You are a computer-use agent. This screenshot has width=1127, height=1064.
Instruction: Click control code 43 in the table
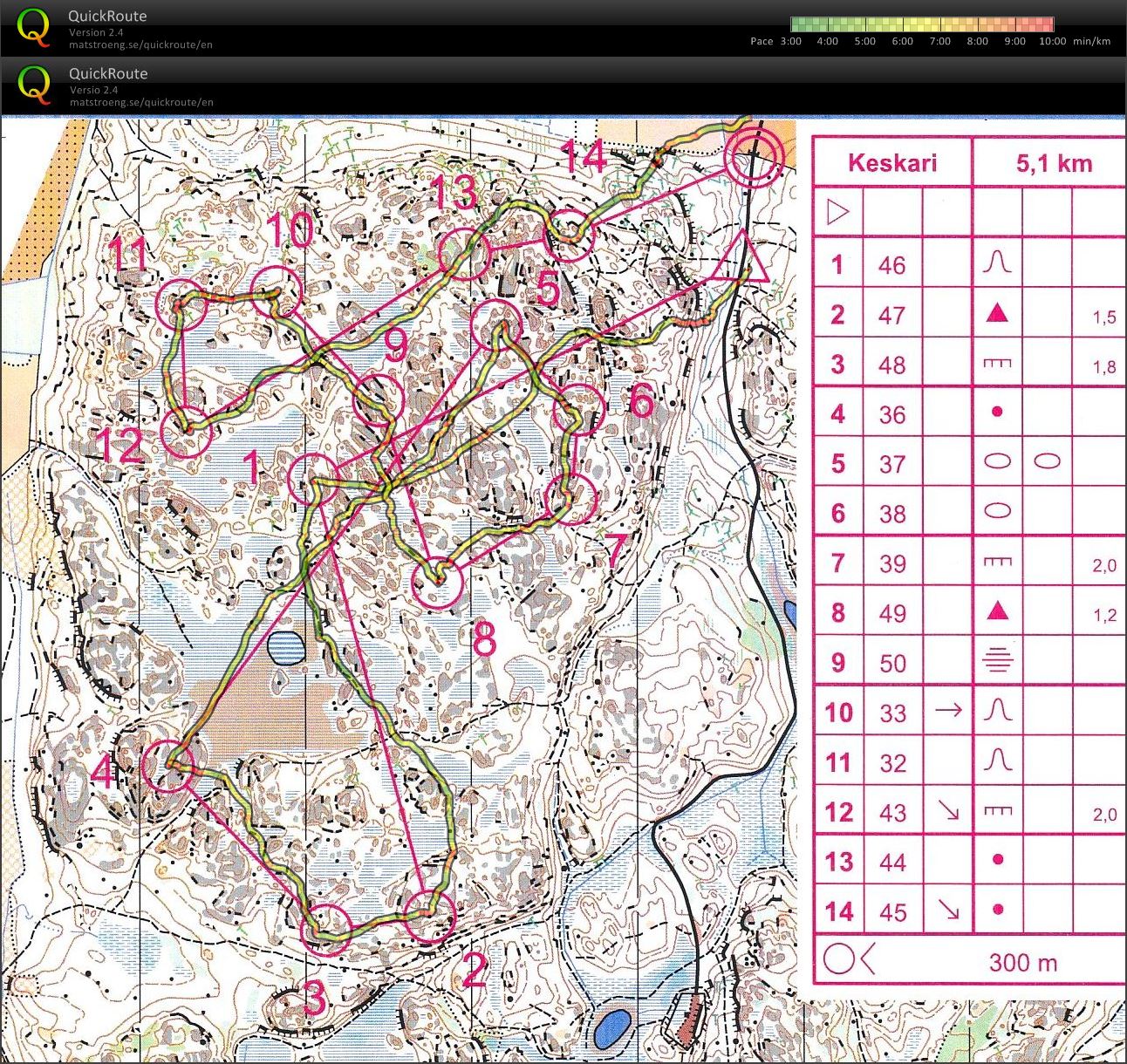[891, 813]
